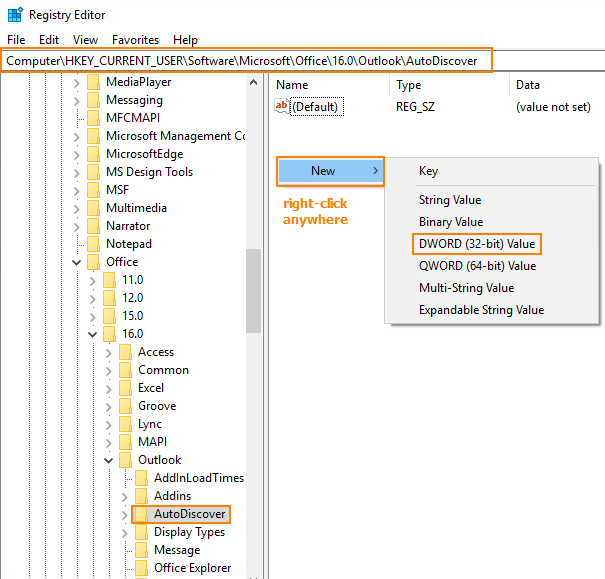Click the REG_SZ type cell
605x579 pixels.
coord(415,106)
